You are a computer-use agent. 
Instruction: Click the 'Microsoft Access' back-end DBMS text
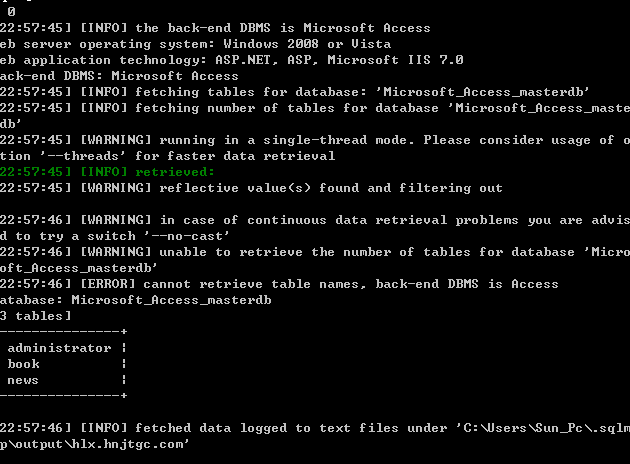[x=174, y=76]
